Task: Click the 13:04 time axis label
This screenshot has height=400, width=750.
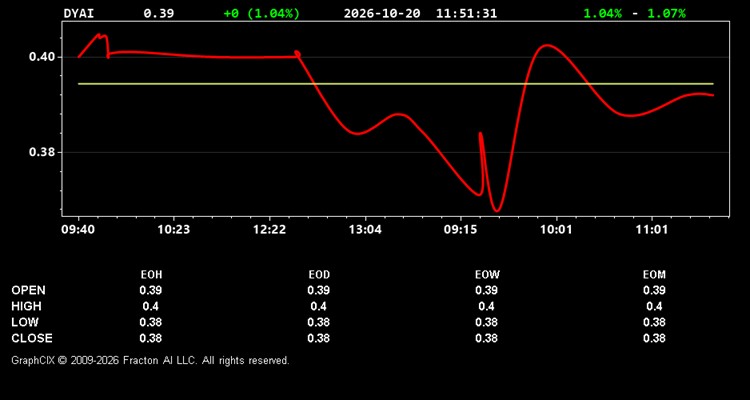Action: (x=365, y=230)
